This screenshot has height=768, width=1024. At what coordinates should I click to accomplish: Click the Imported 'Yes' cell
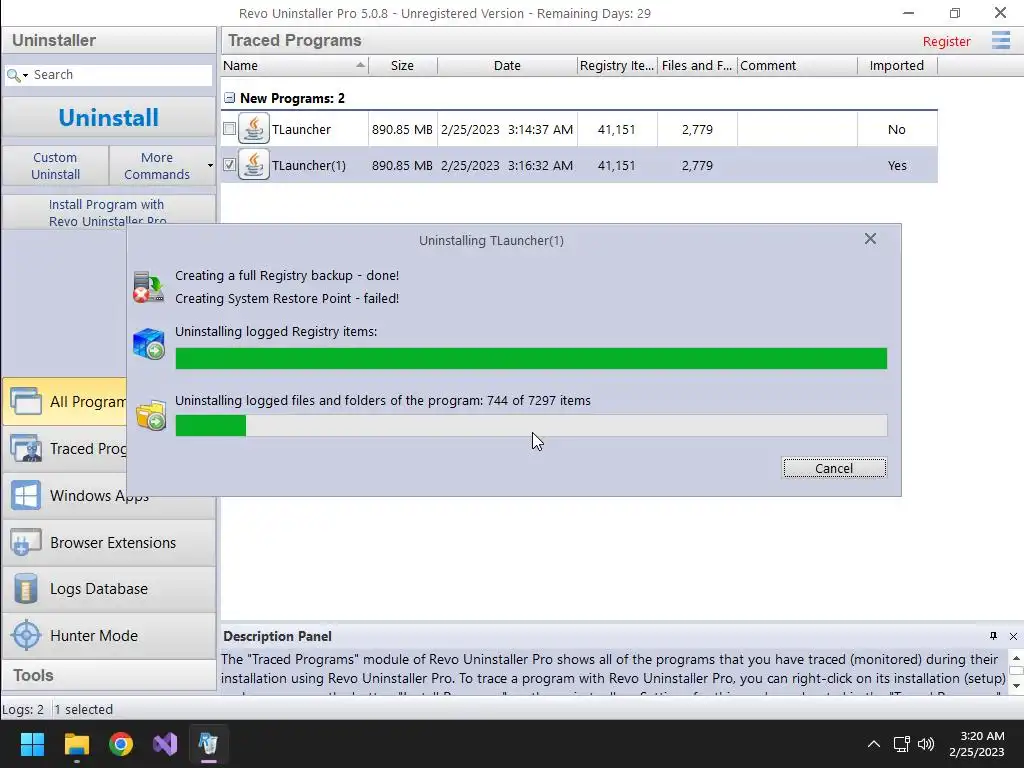(x=897, y=165)
